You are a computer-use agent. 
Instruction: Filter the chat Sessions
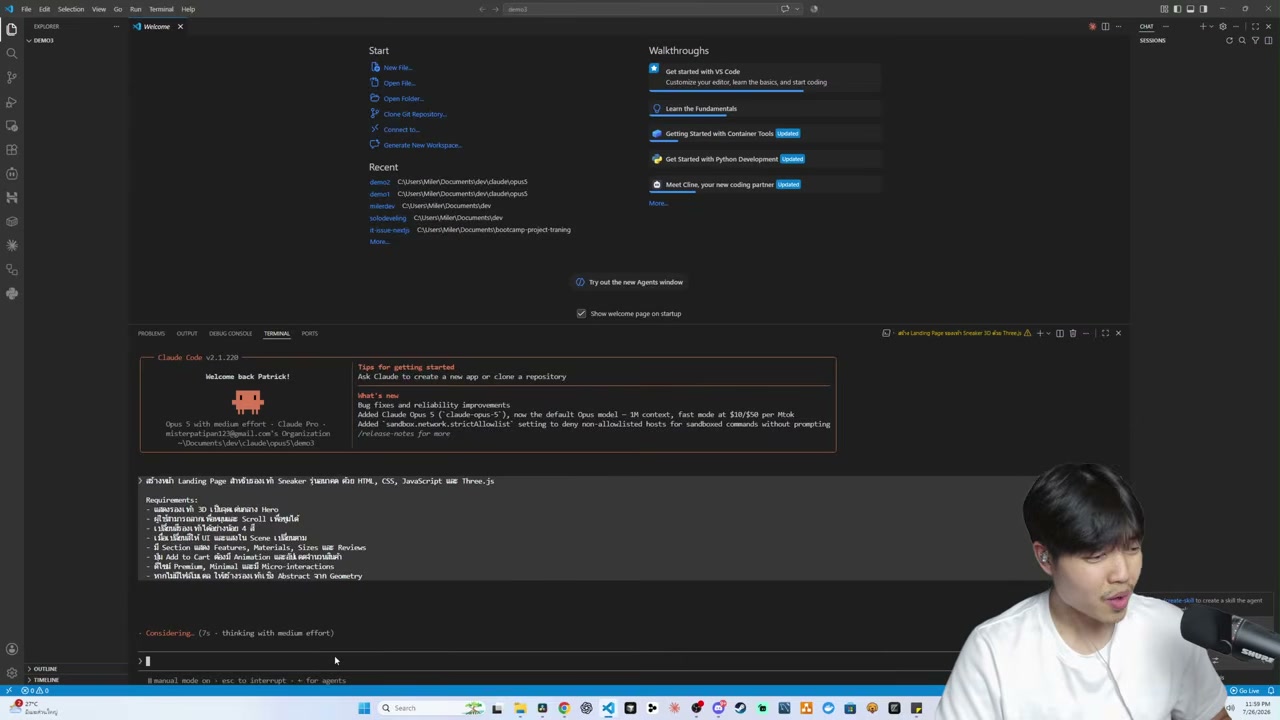[1255, 40]
